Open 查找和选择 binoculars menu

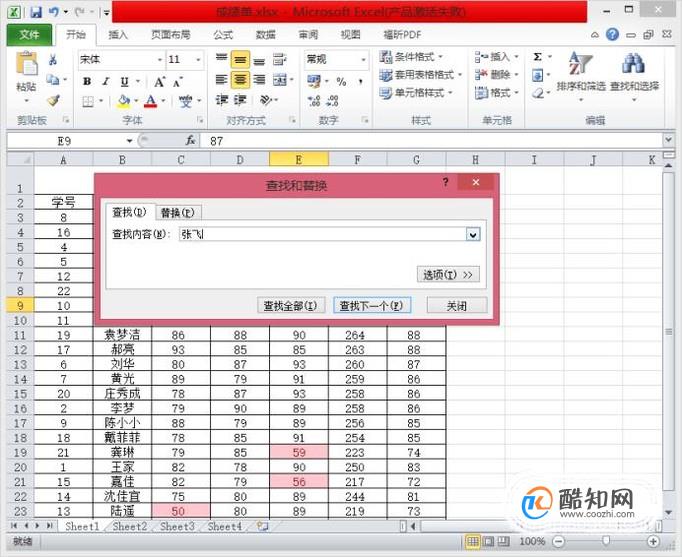[x=634, y=76]
